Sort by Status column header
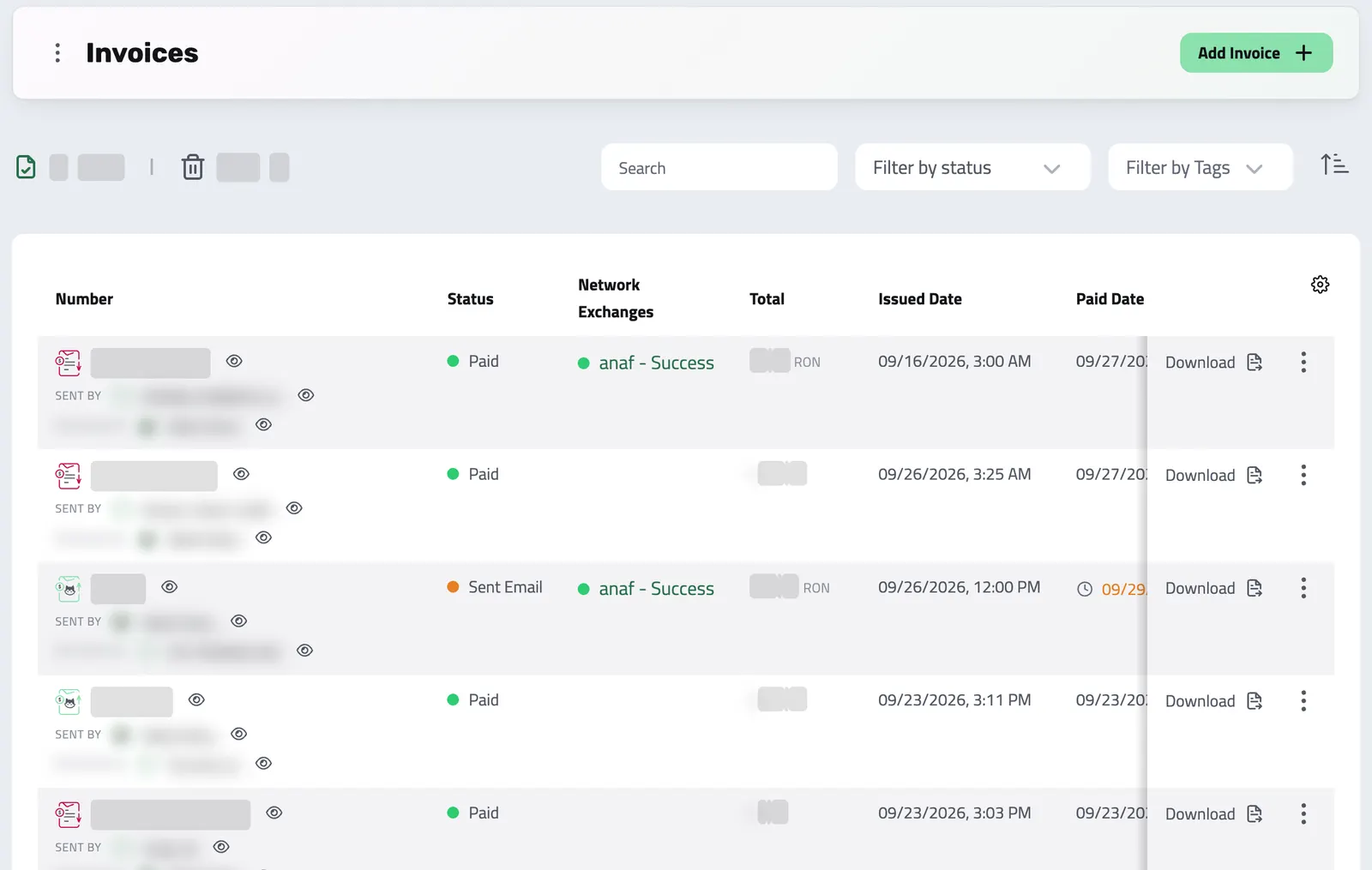This screenshot has height=870, width=1372. click(x=470, y=299)
